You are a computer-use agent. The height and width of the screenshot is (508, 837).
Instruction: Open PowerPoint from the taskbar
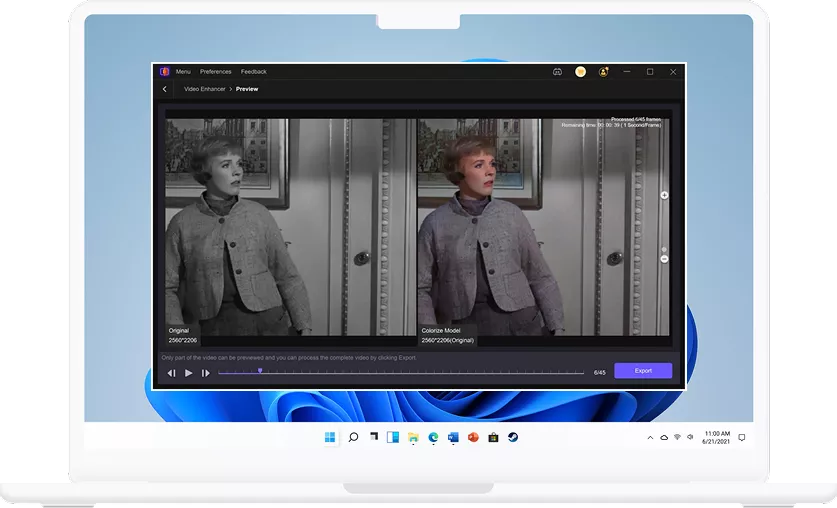pyautogui.click(x=473, y=438)
